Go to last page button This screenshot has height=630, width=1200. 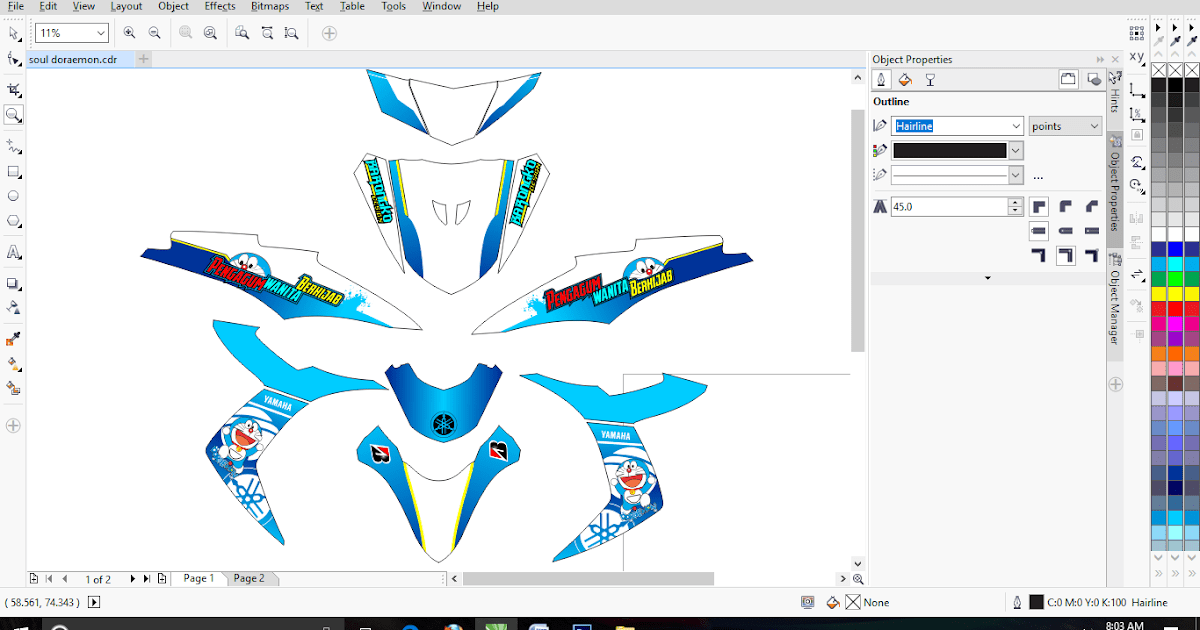tap(146, 578)
